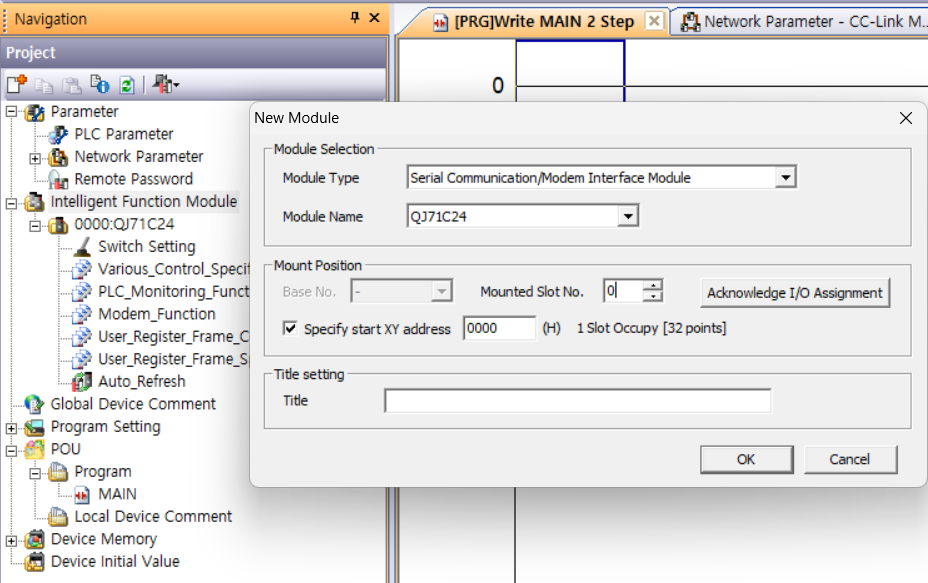
Task: Click the Switch Setting icon in tree
Action: point(82,246)
